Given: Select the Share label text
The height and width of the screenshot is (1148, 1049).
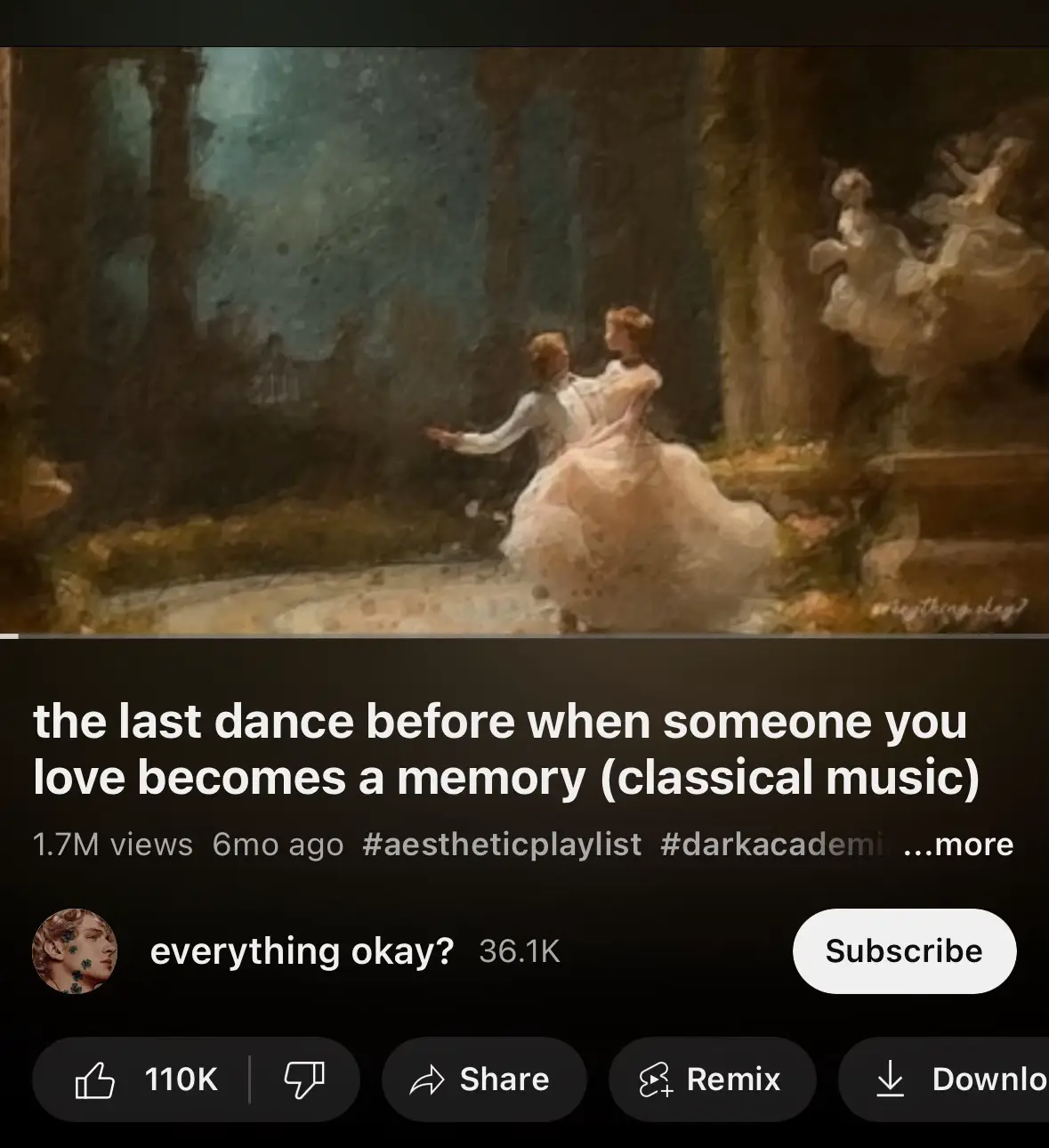Looking at the screenshot, I should click(504, 1079).
